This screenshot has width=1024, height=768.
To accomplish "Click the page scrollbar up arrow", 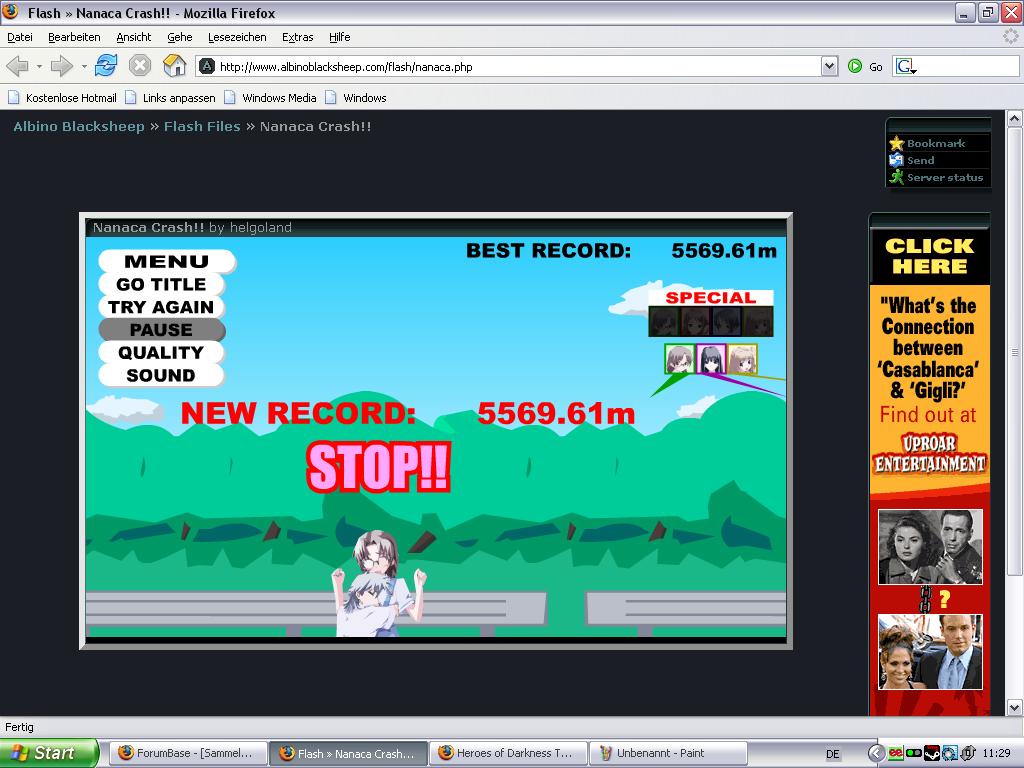I will (x=1014, y=119).
